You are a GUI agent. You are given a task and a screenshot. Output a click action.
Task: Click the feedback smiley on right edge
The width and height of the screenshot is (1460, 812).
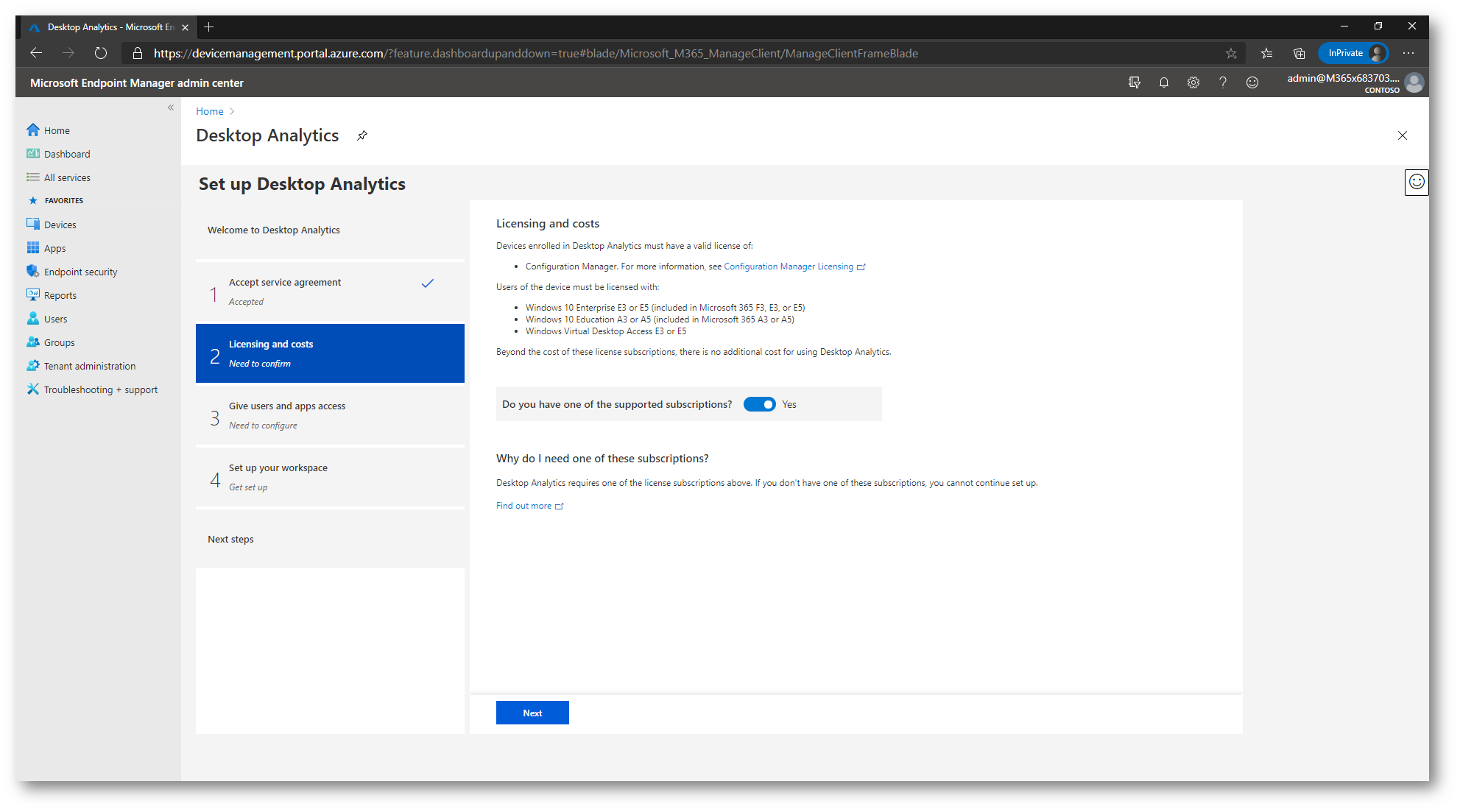(x=1417, y=182)
